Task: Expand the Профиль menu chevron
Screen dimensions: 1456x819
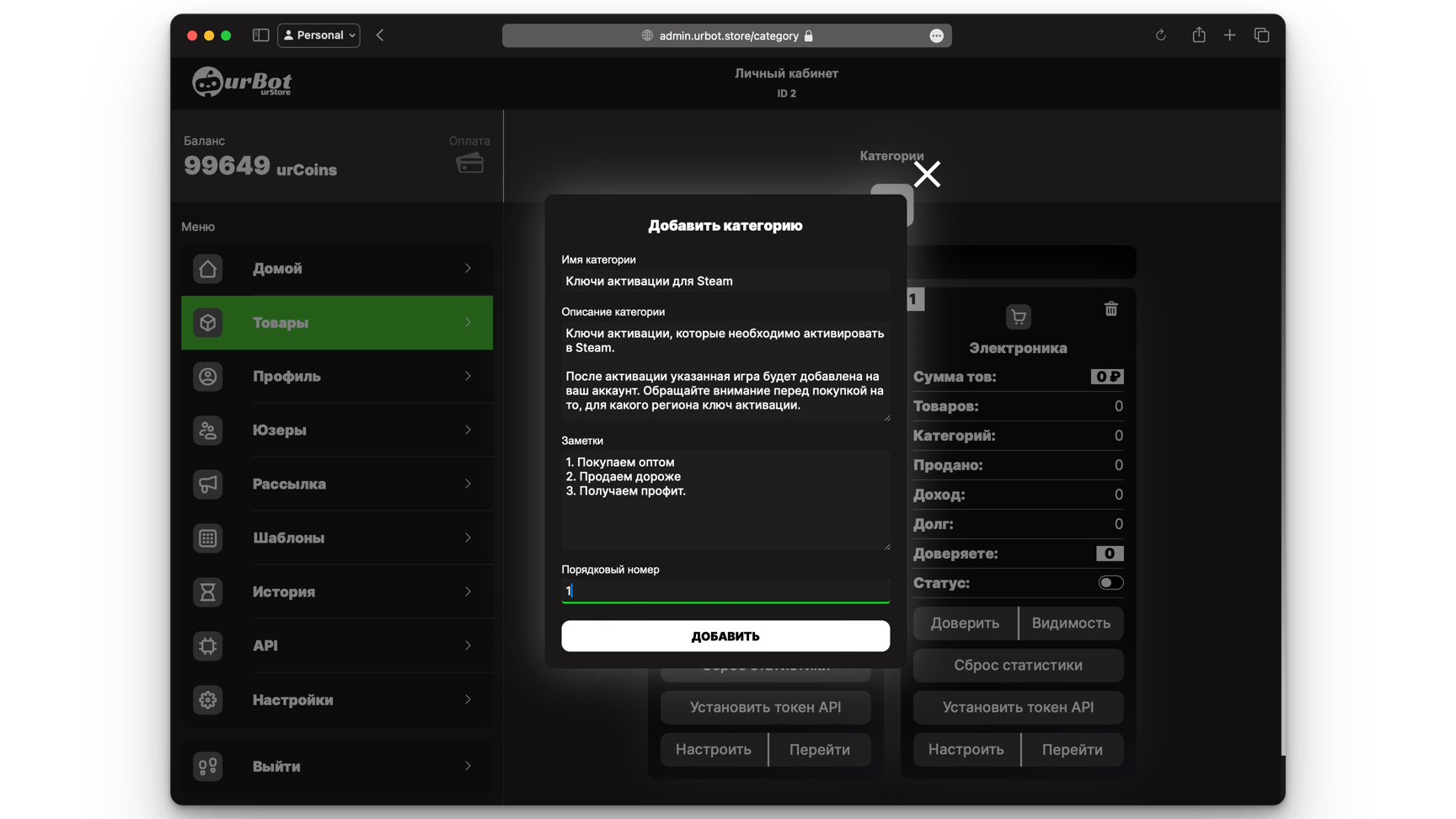Action: 468,377
